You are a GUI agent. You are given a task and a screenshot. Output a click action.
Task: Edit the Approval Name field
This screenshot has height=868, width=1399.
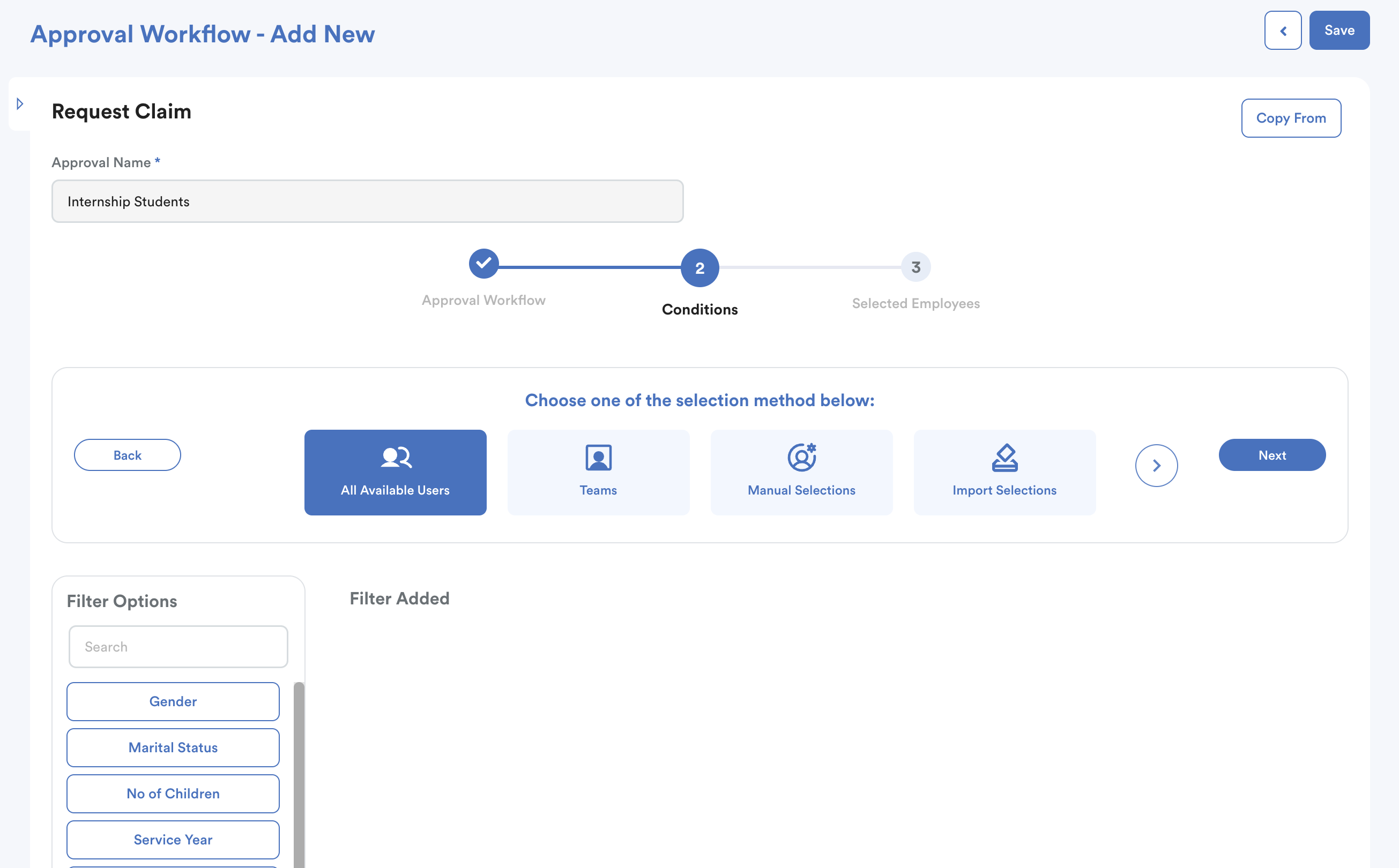click(367, 201)
